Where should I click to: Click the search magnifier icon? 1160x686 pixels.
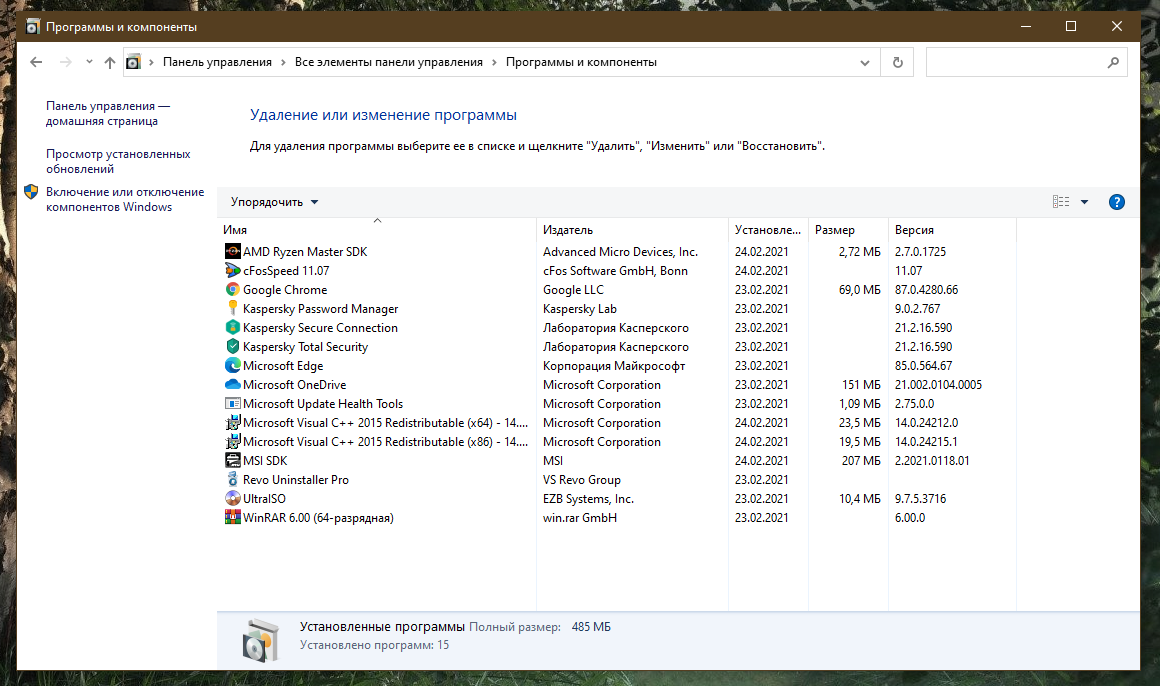pos(1113,63)
